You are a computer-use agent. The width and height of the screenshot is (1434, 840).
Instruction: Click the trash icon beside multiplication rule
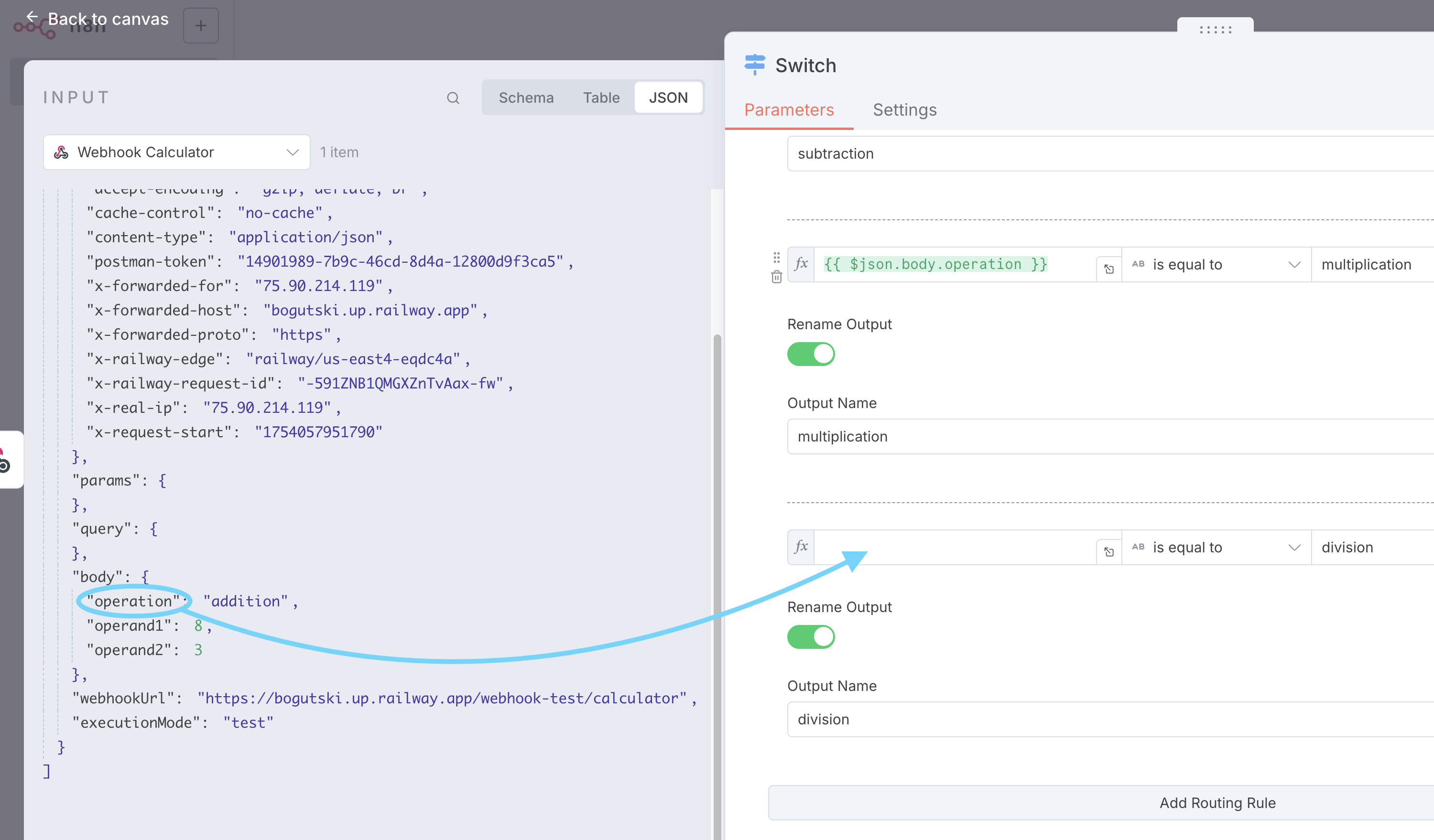coord(776,277)
